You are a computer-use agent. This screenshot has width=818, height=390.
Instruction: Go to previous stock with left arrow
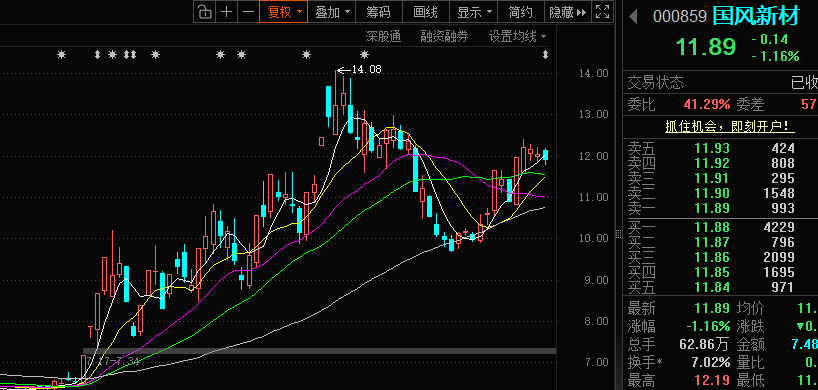[633, 17]
